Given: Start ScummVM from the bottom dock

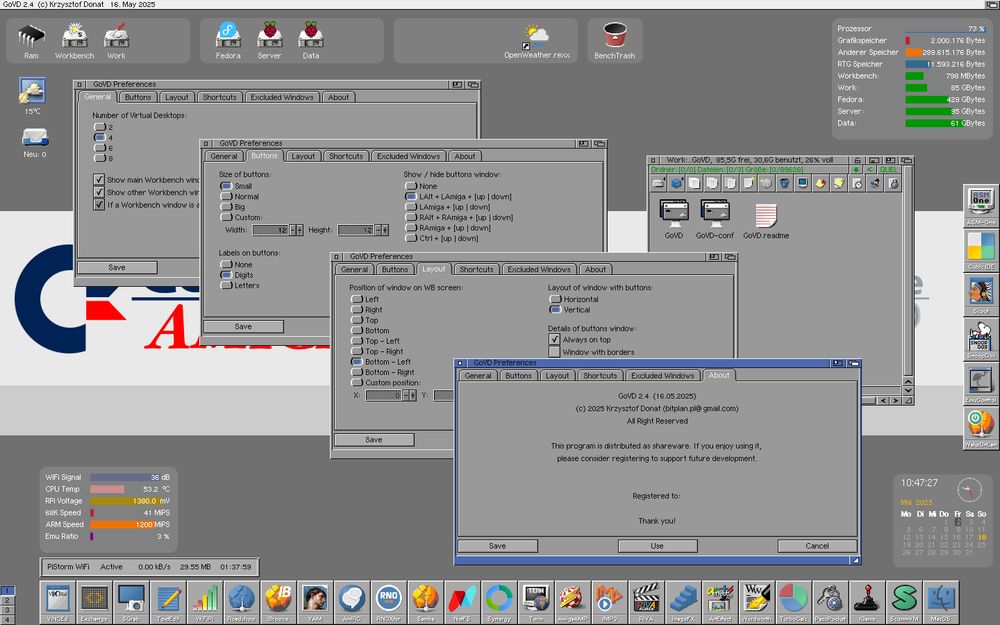Looking at the screenshot, I should click(x=905, y=598).
